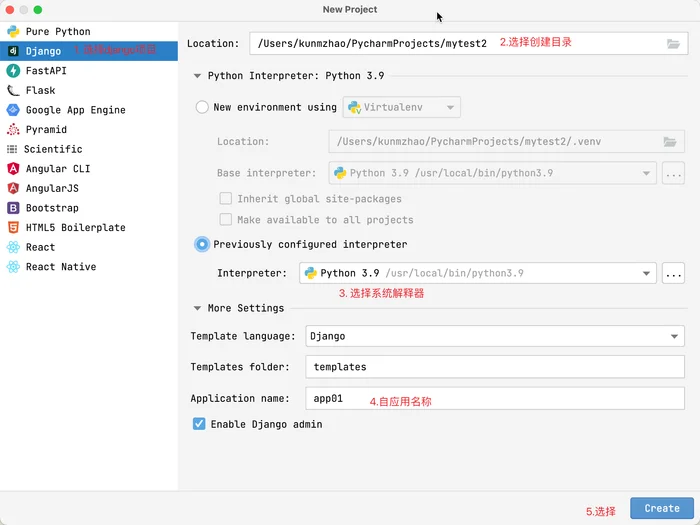Click the Virtualenv Python icon in the dropdown
The height and width of the screenshot is (525, 700).
(x=354, y=108)
